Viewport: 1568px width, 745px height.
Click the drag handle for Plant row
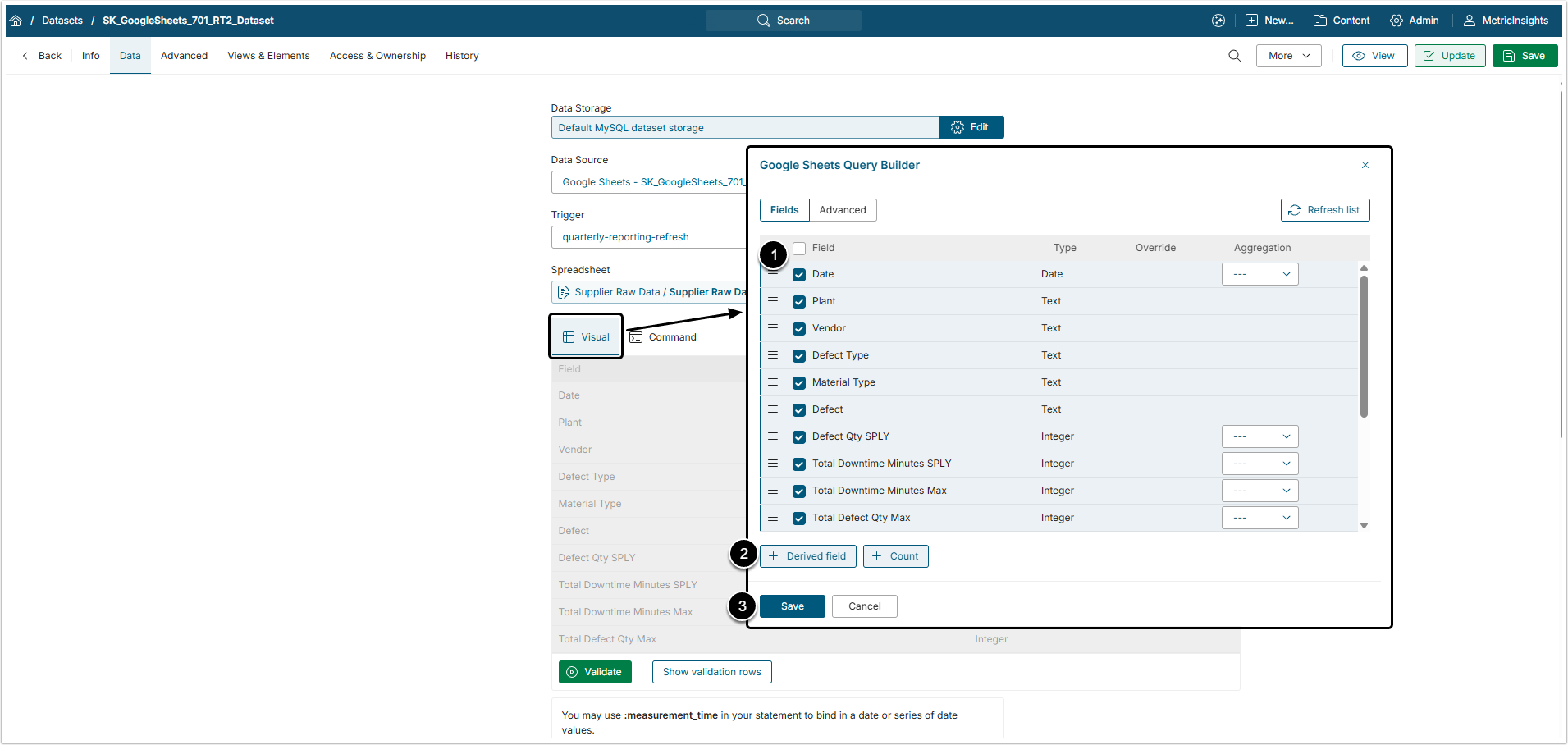(773, 301)
